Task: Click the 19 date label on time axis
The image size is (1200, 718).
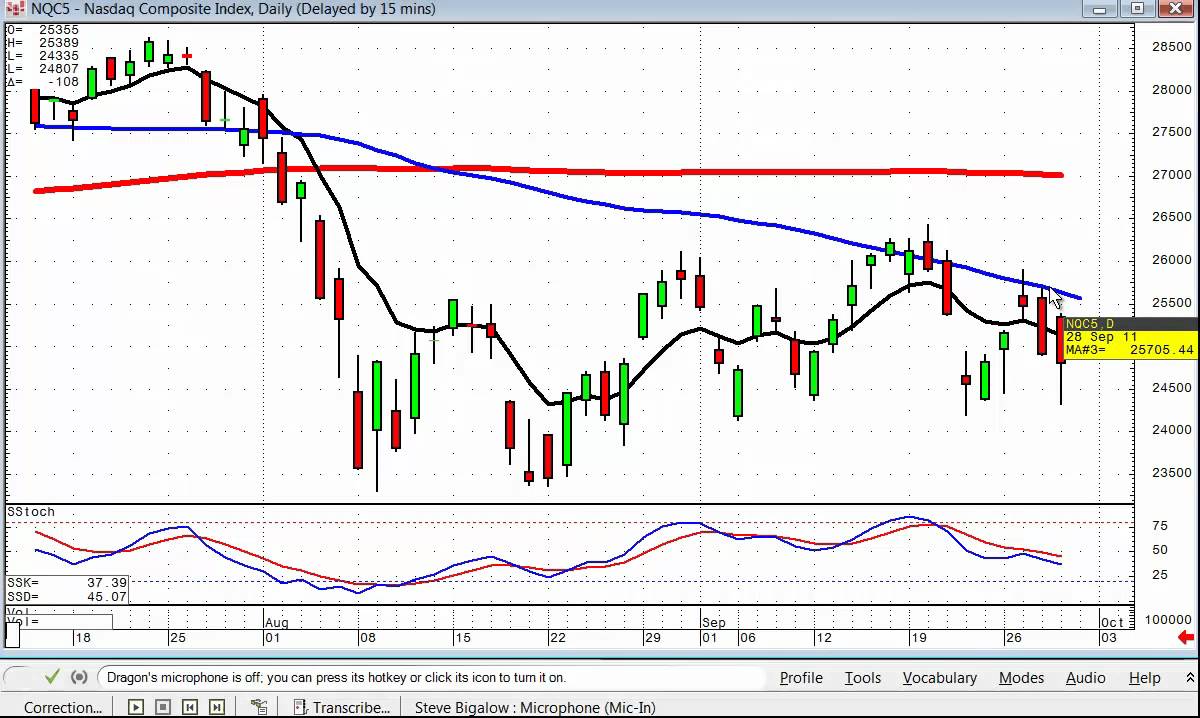Action: click(x=917, y=638)
